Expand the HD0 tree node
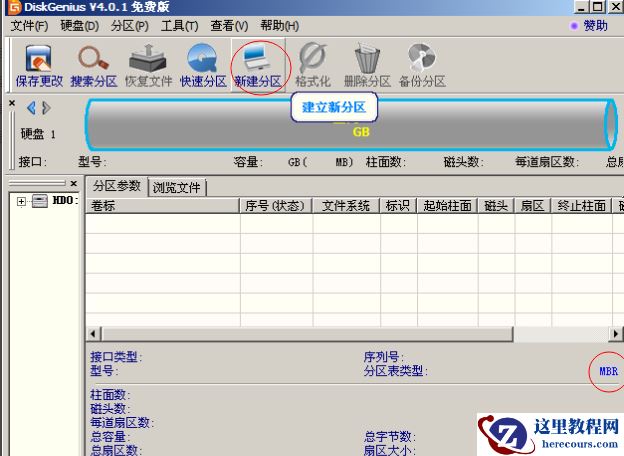Viewport: 624px width, 456px height. (21, 201)
